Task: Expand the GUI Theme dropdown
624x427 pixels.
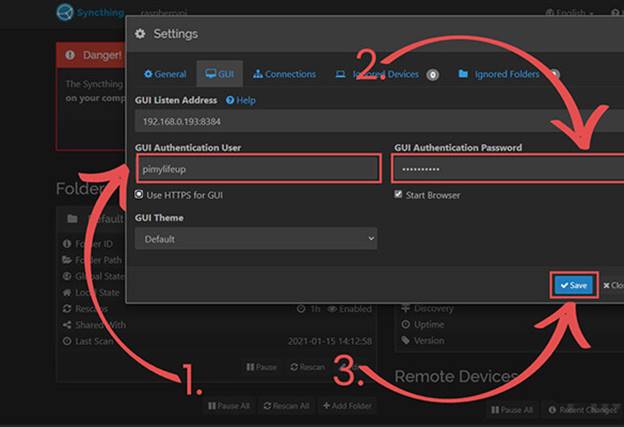Action: 256,239
